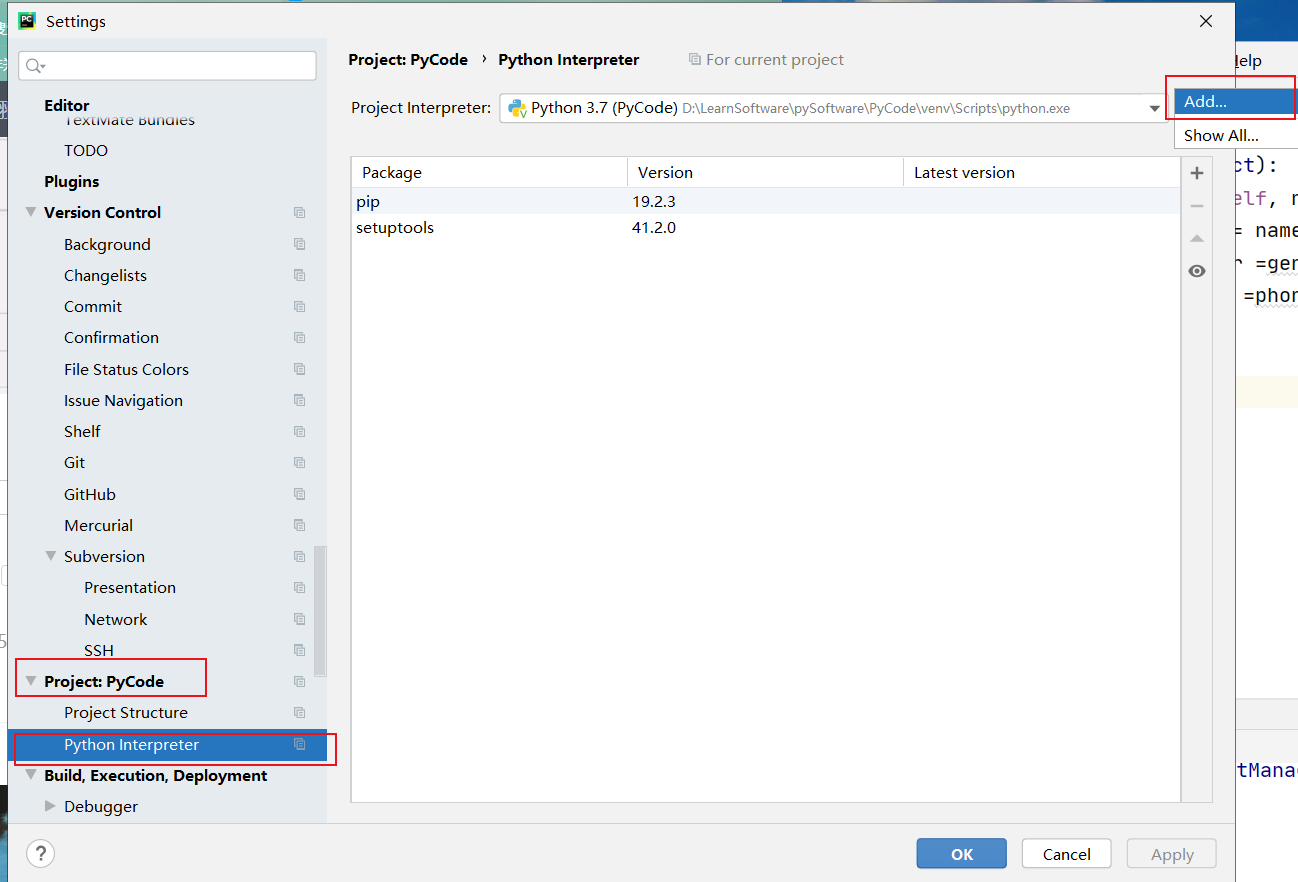Click project-level icon beside Subversion
Screen dimensions: 1298x882
[299, 556]
